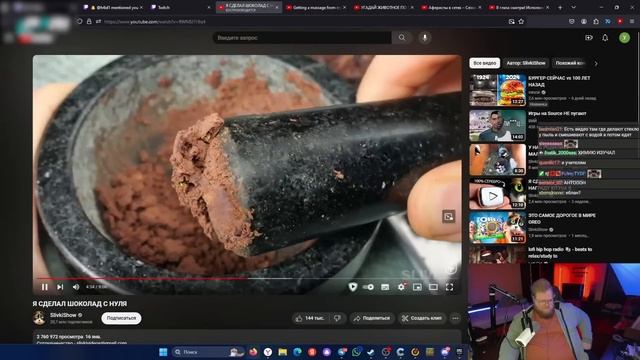Reload the page in browser toolbar
Screen dimensions: 640x360
(x=80, y=21)
